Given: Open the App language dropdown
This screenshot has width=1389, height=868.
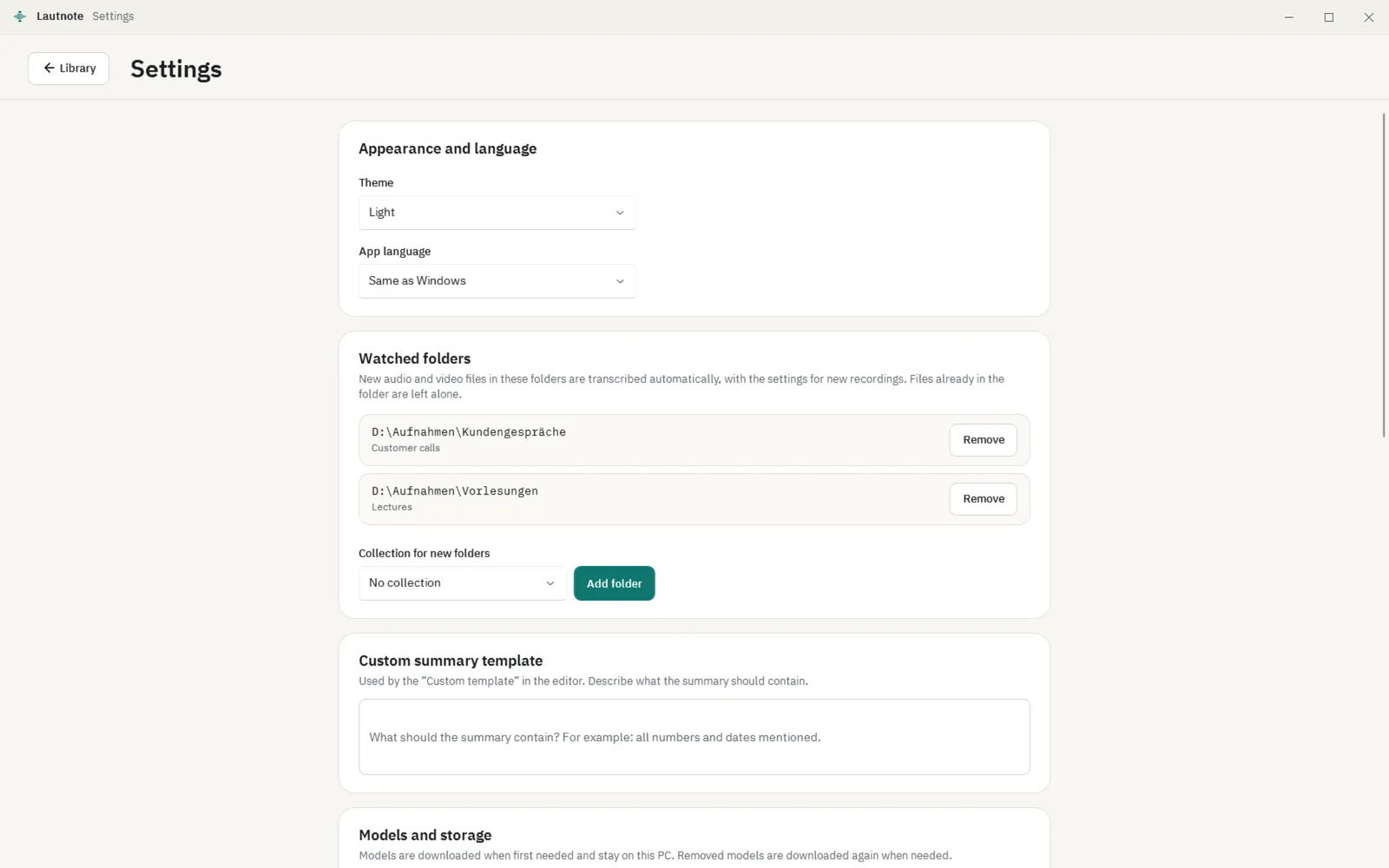Looking at the screenshot, I should [497, 281].
